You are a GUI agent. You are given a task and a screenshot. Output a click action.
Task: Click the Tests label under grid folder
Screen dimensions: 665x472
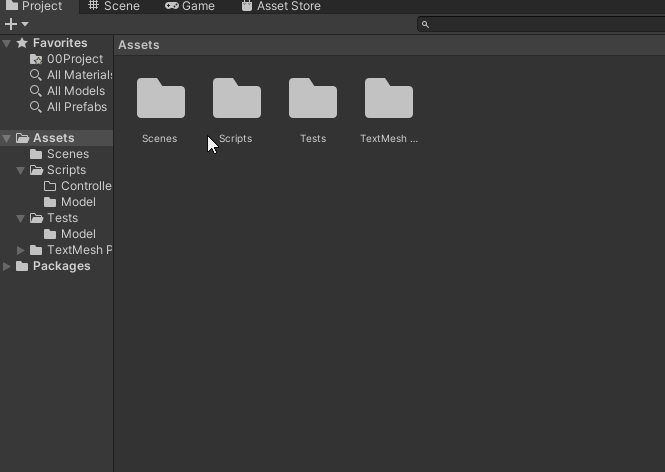[x=313, y=139]
